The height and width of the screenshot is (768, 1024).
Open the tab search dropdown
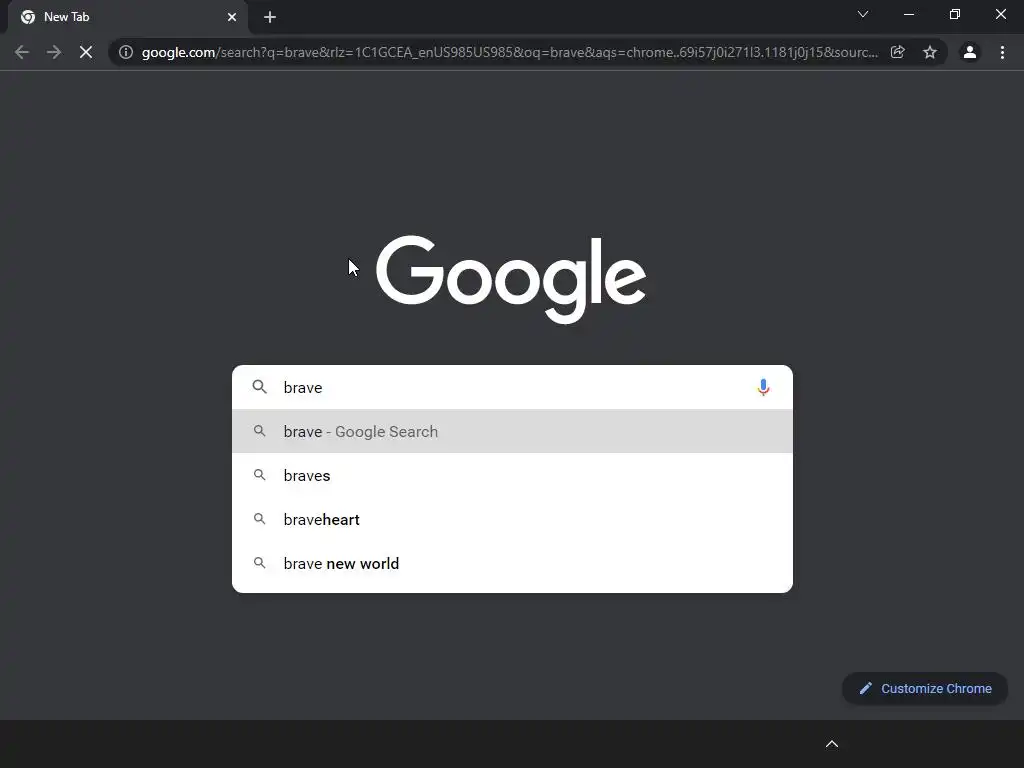coord(863,14)
